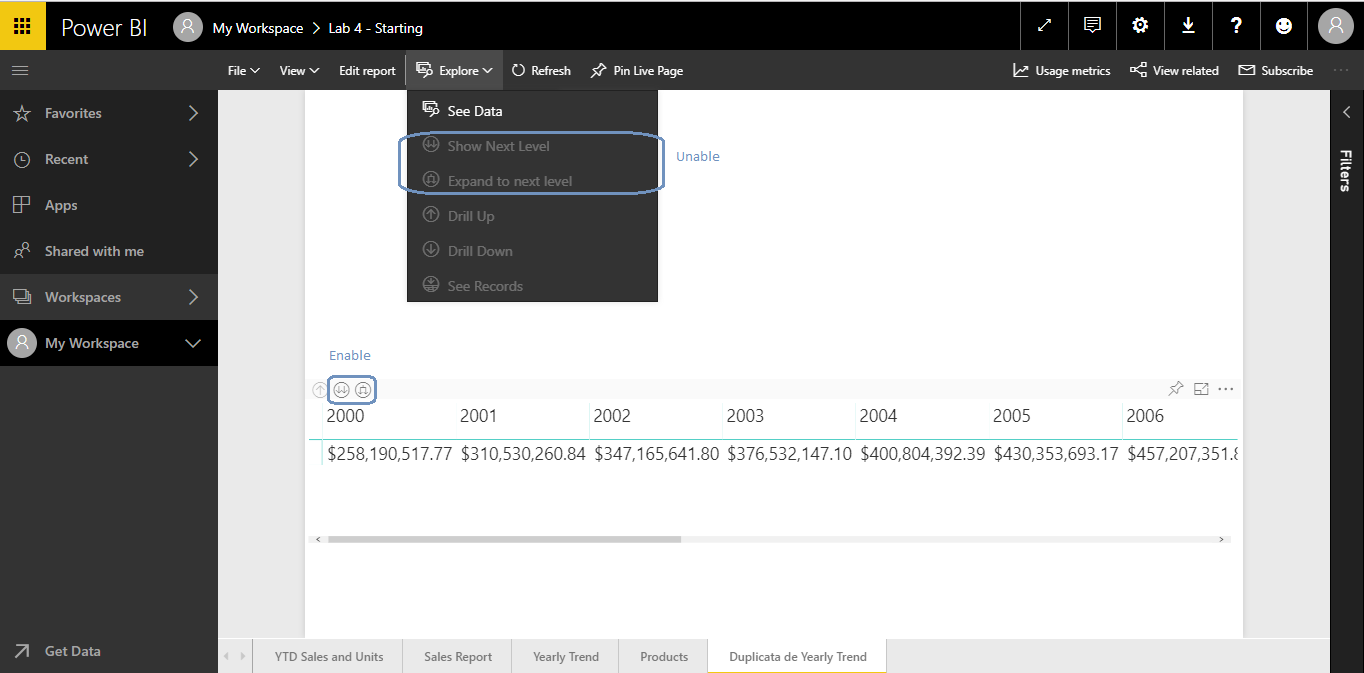Screen dimensions: 1364x673
Task: Select Drill Down in the Explore menu
Action: tap(532, 251)
